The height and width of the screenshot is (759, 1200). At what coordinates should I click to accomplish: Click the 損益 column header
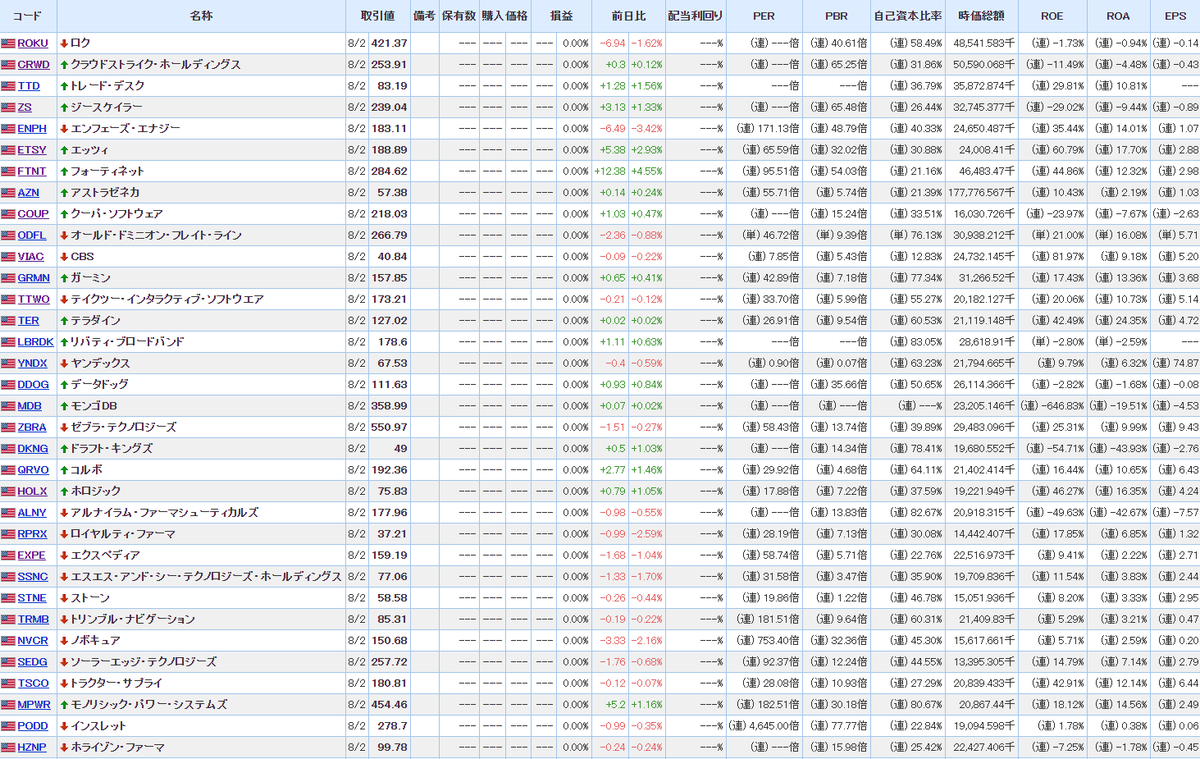click(x=561, y=16)
